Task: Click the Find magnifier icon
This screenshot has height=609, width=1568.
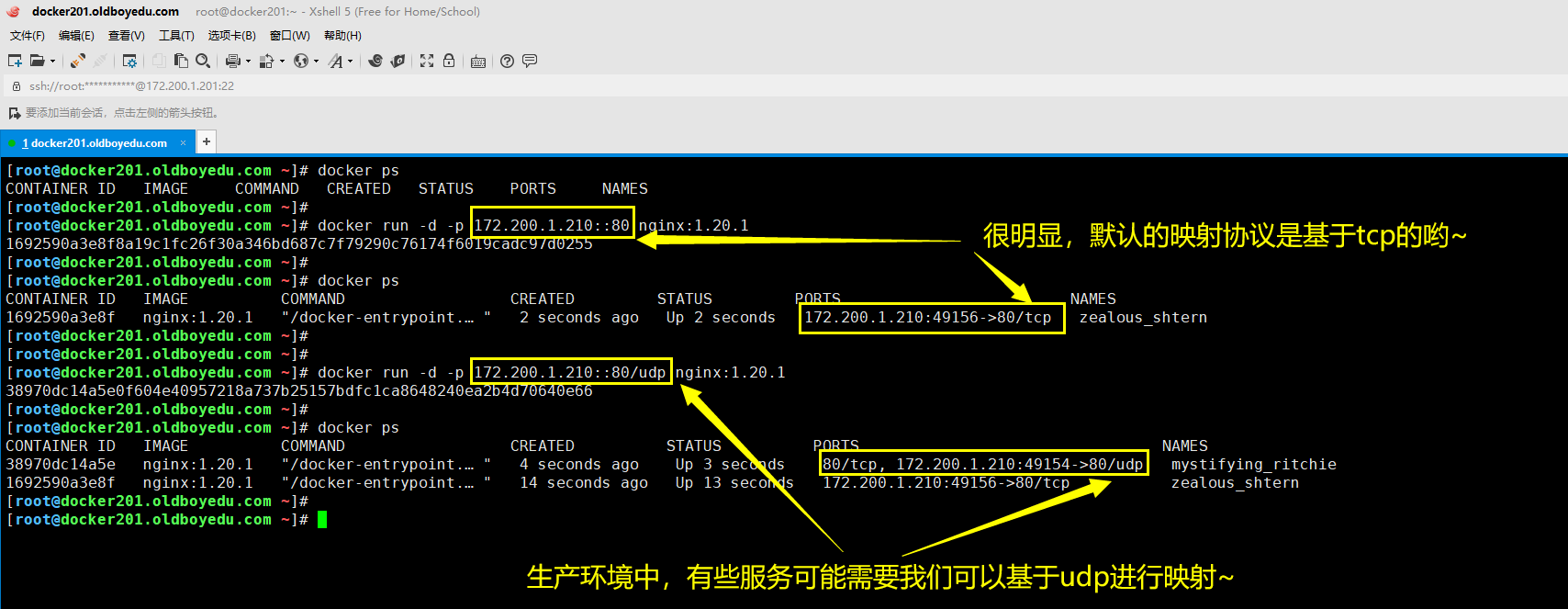Action: coord(203,61)
